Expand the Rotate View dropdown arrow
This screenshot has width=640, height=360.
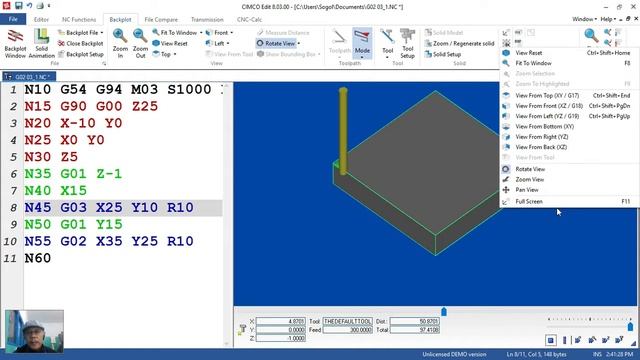click(299, 43)
